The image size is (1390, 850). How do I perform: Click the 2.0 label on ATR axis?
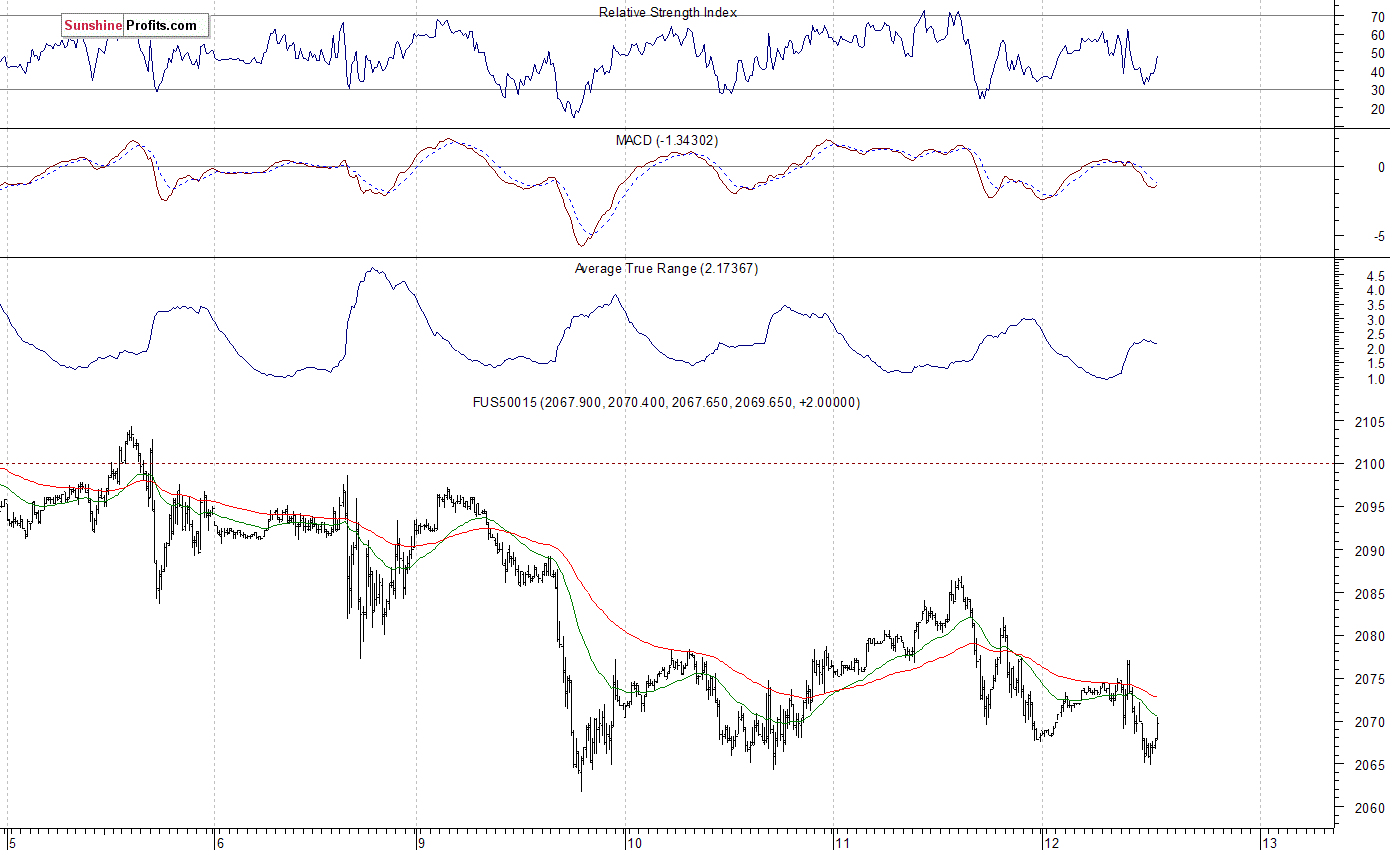pyautogui.click(x=1375, y=349)
